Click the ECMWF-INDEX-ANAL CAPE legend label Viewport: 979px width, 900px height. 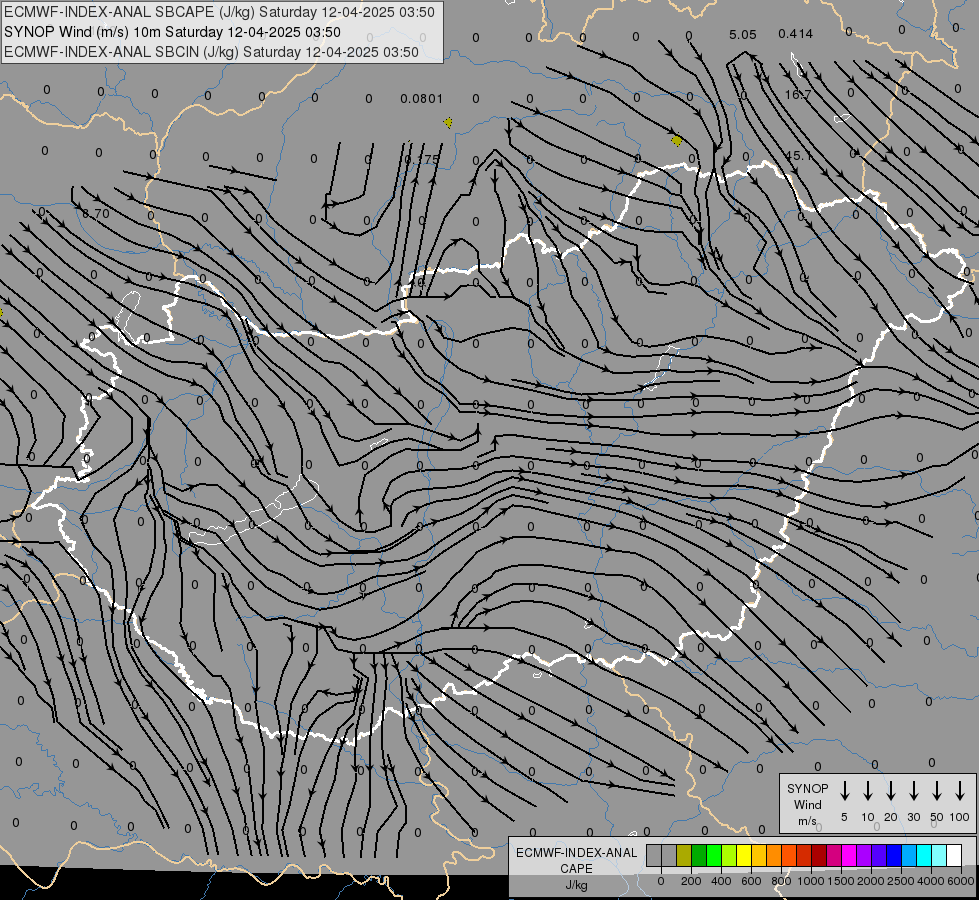pos(576,860)
